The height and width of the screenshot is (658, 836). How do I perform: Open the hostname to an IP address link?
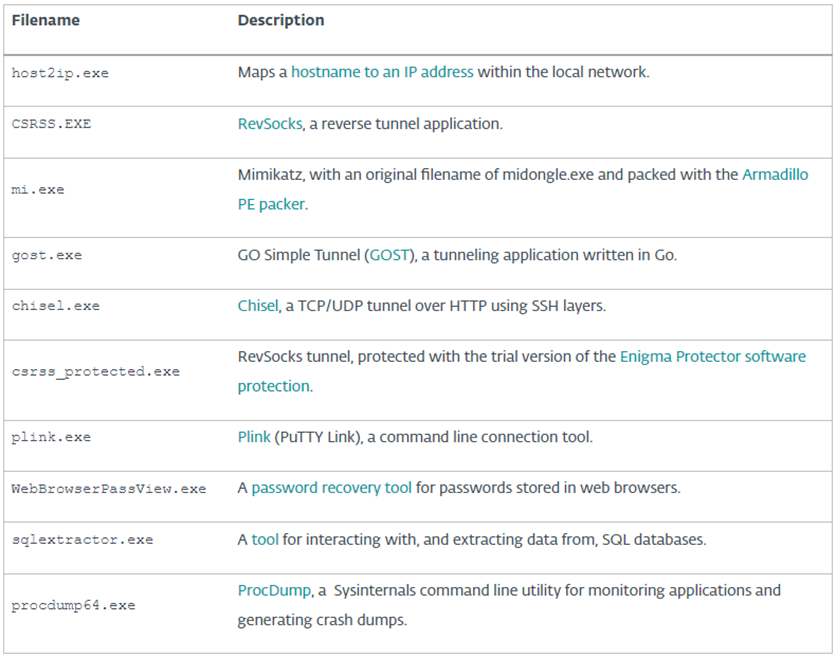point(382,72)
